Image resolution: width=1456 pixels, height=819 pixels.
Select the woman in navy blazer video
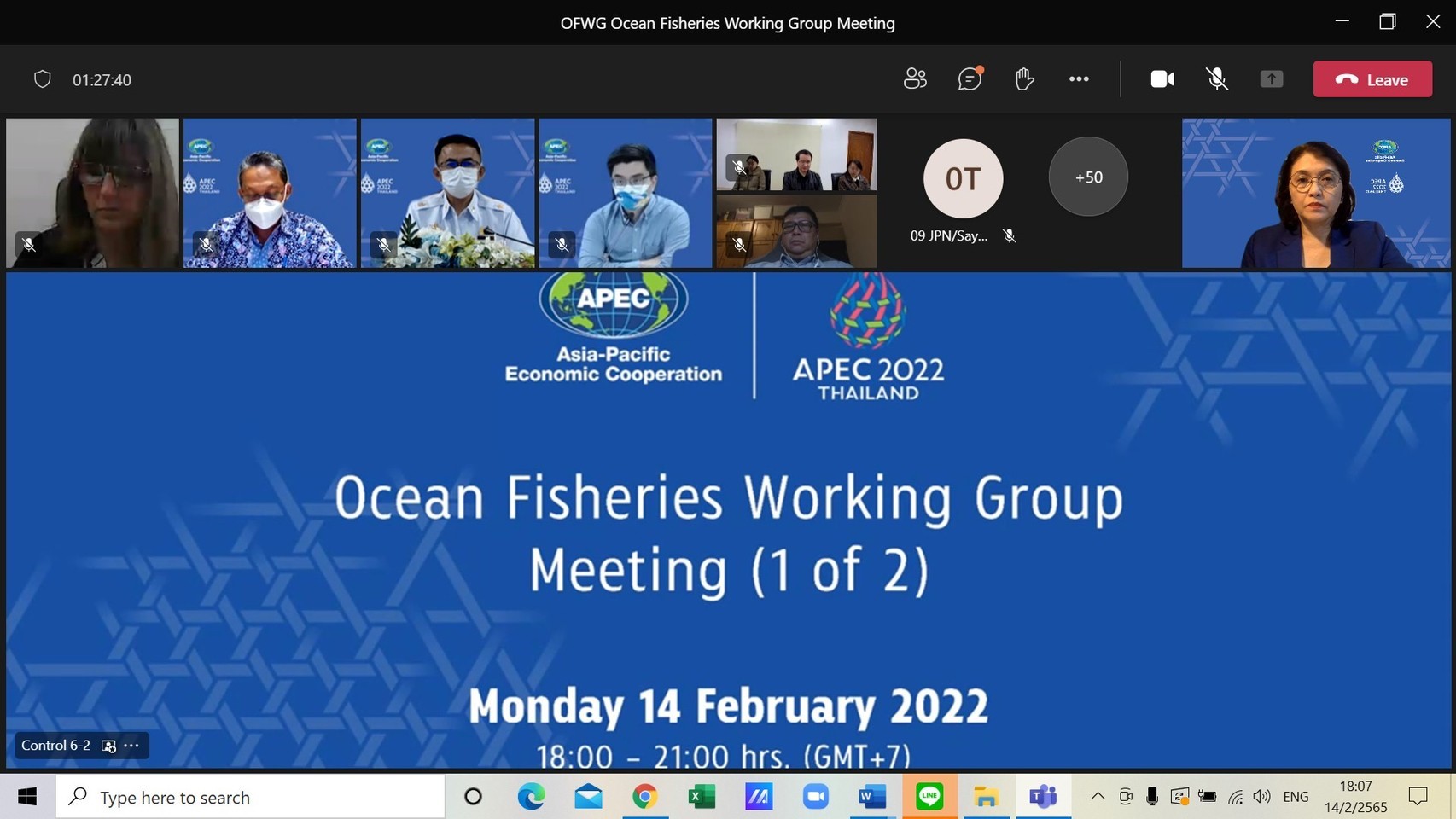coord(1316,193)
